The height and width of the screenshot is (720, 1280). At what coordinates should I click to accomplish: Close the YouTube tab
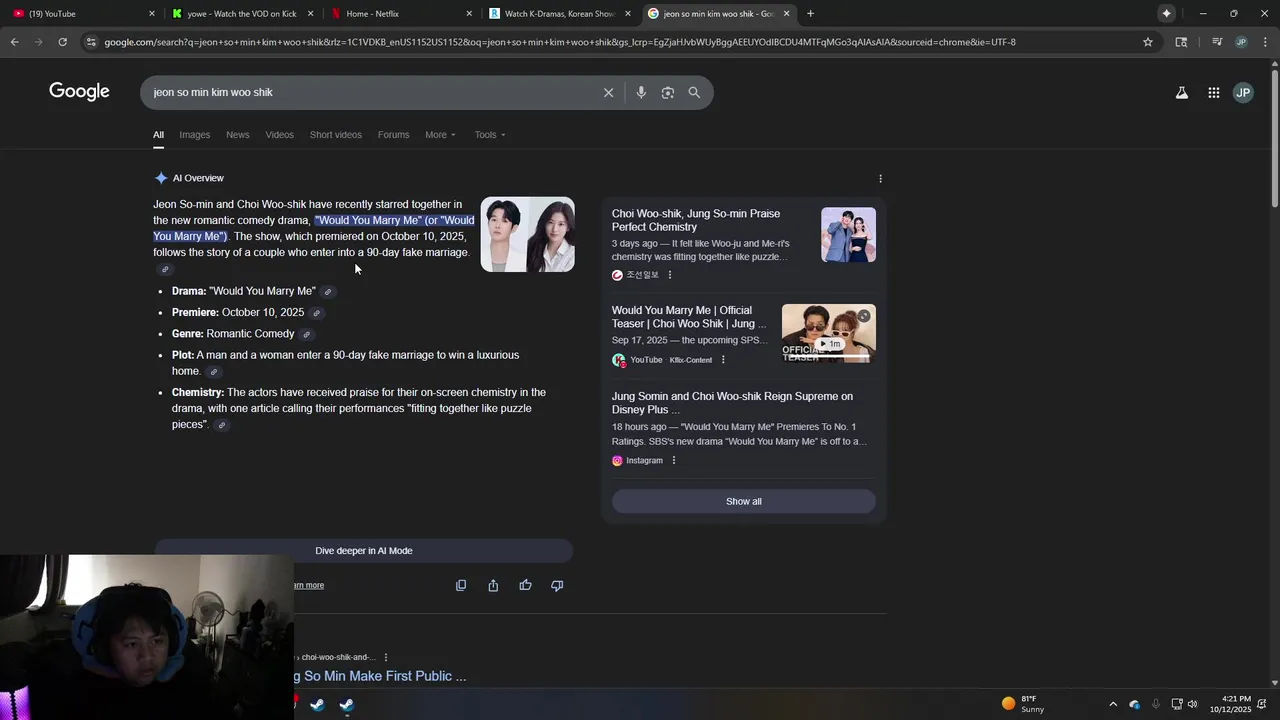pyautogui.click(x=152, y=13)
